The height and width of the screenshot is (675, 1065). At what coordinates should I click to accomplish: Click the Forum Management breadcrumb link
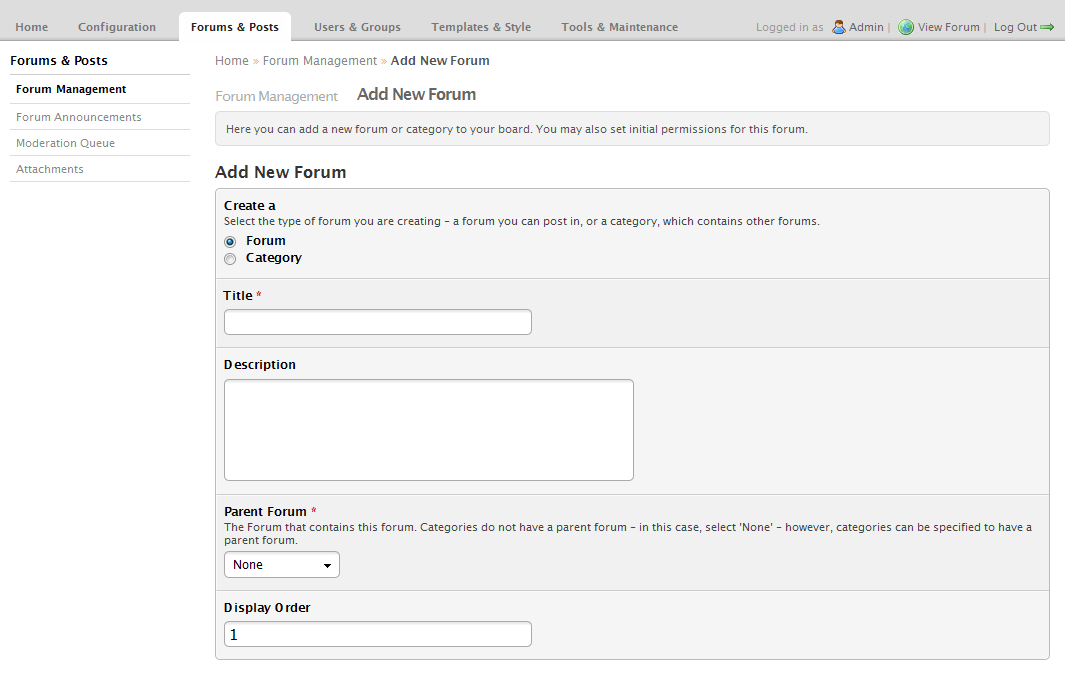tap(320, 60)
